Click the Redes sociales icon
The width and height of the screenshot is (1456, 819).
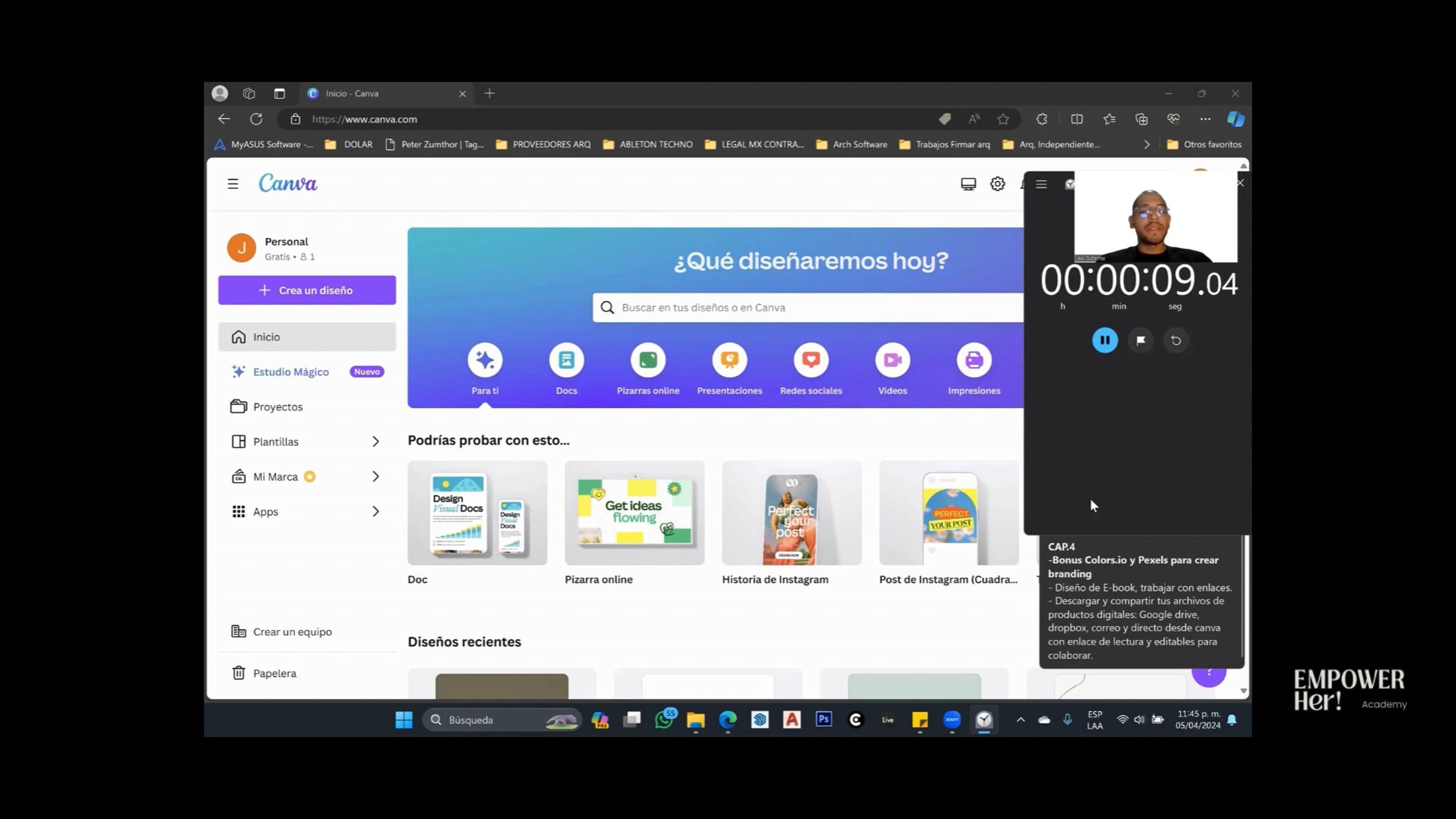811,360
